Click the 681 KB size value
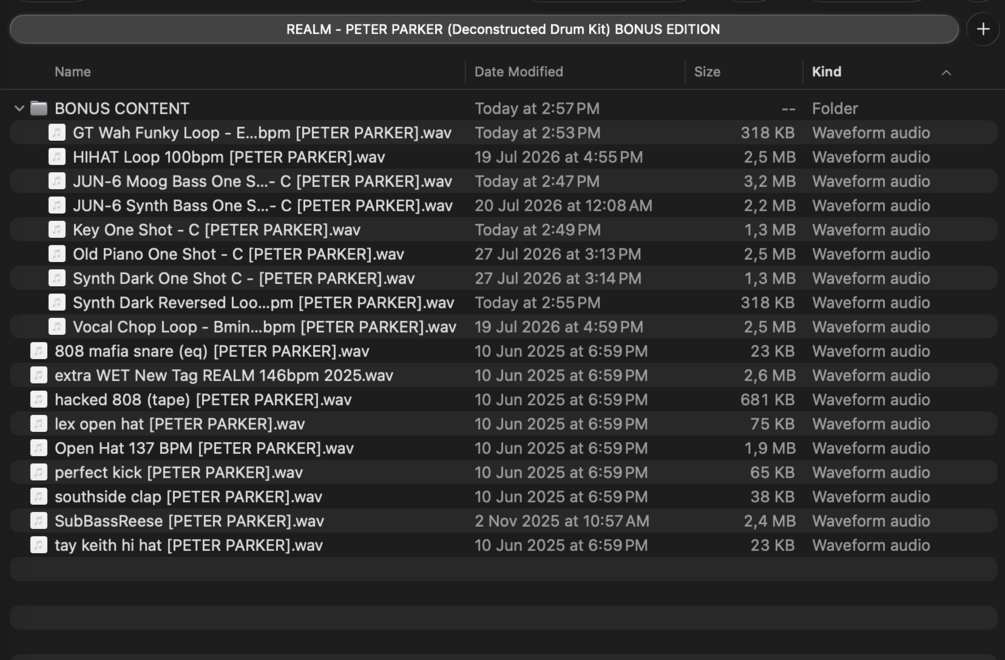This screenshot has width=1005, height=660. pyautogui.click(x=767, y=400)
